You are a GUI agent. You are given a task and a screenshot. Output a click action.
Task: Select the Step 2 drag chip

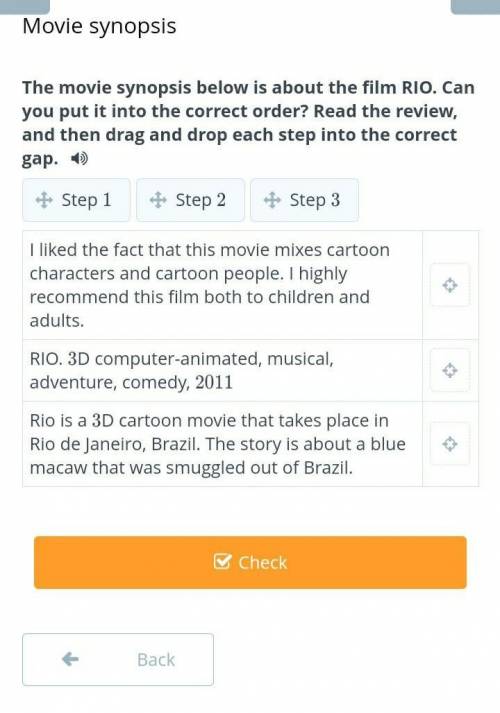pyautogui.click(x=190, y=200)
